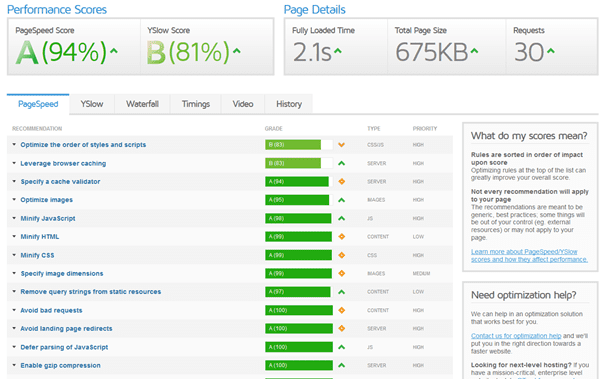This screenshot has height=379, width=605.
Task: Click green up arrow in Minify JavaScript row
Action: tap(341, 218)
